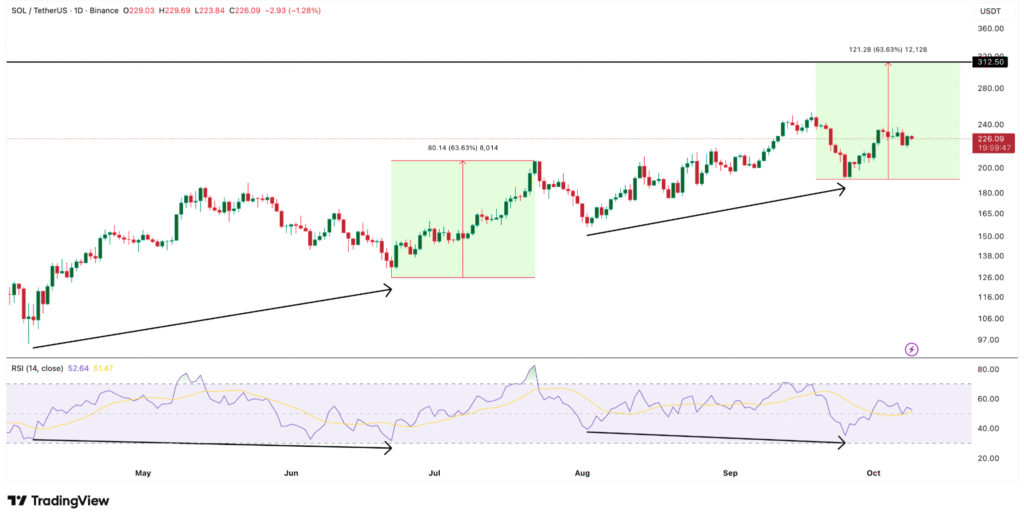This screenshot has height=520, width=1024.
Task: Click the 200.00 price axis label
Action: point(991,168)
